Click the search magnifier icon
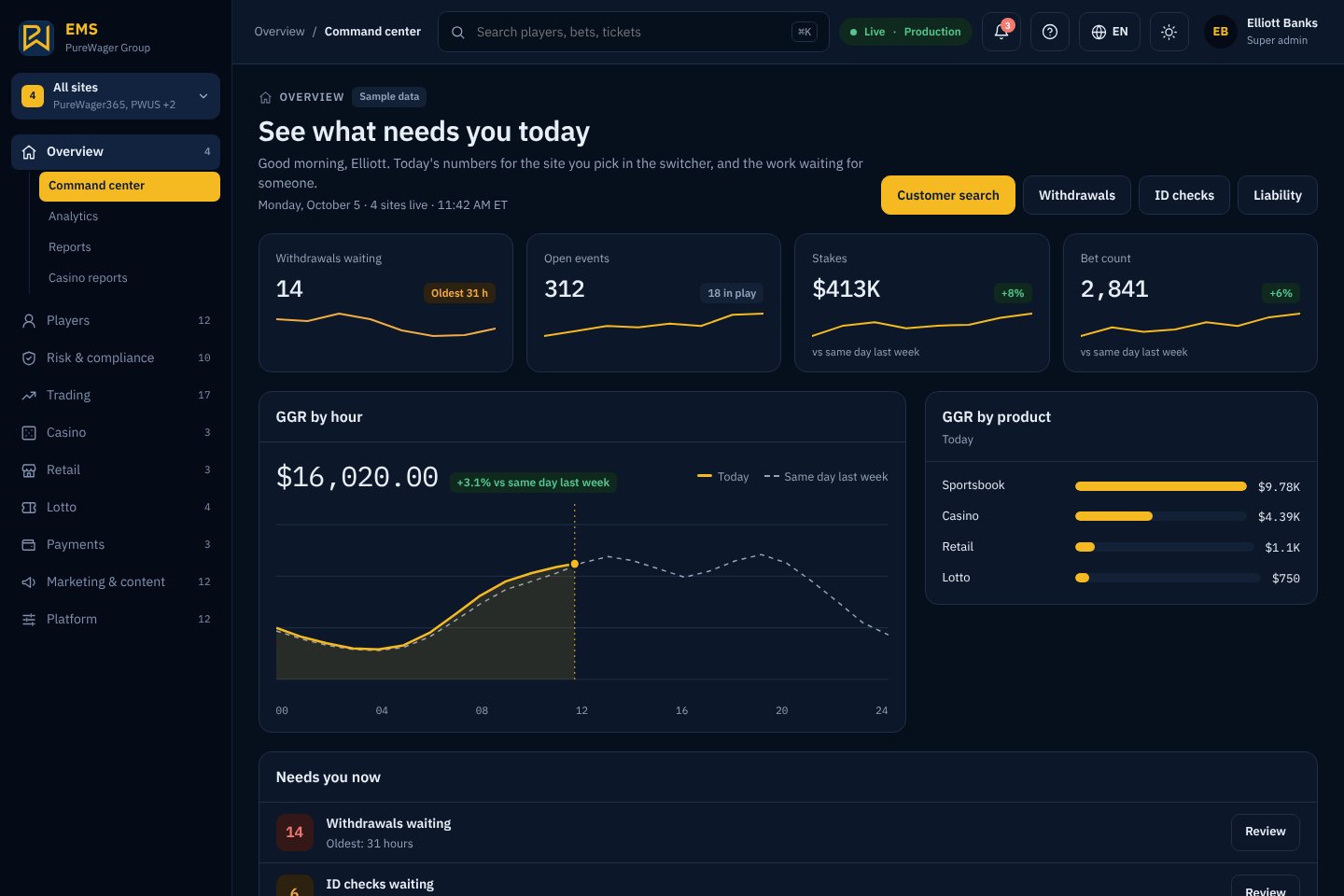Screen dimensions: 1344x896 pyautogui.click(x=458, y=32)
